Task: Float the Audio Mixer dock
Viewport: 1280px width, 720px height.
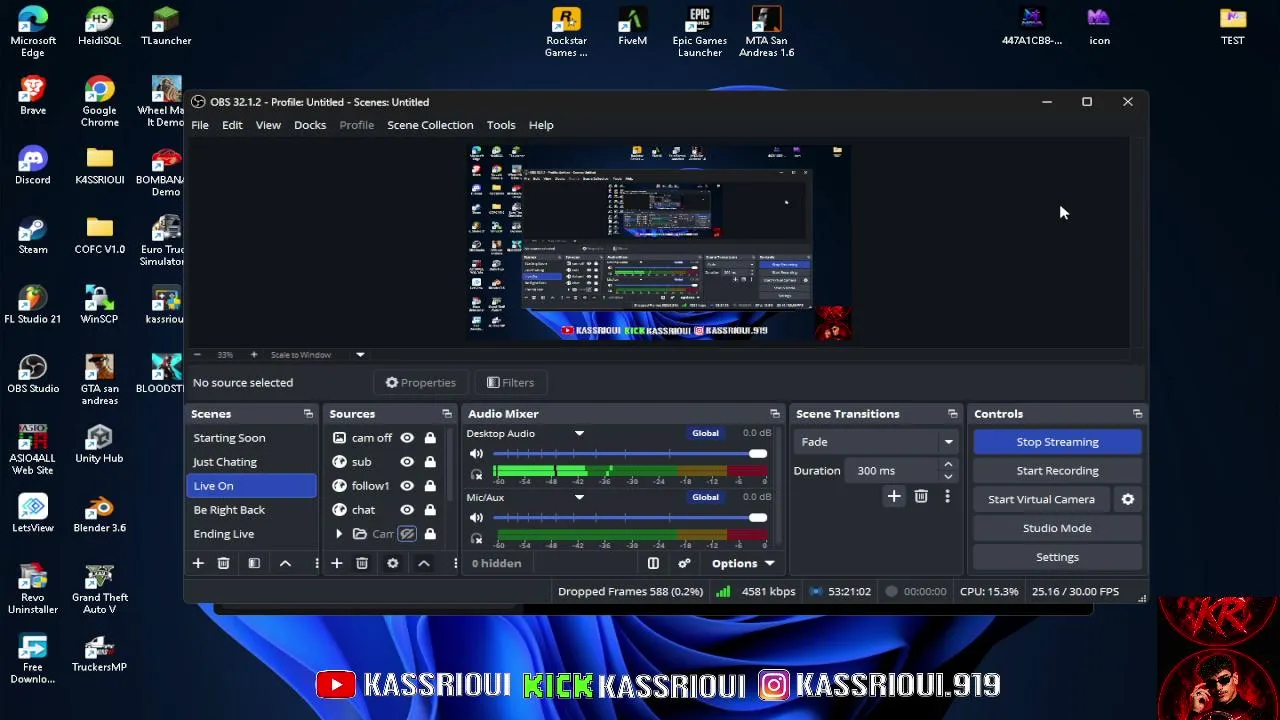Action: click(x=775, y=414)
